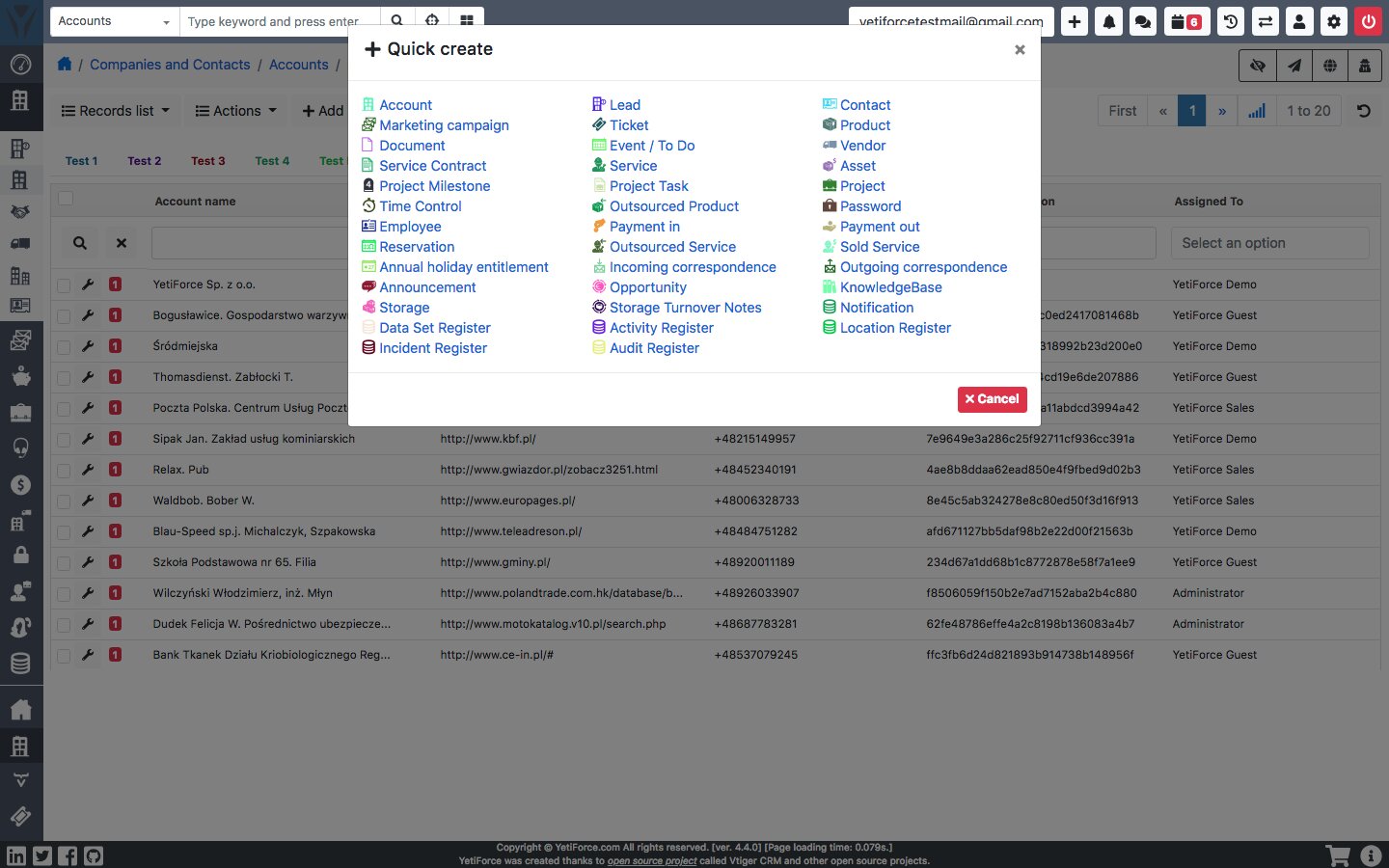The height and width of the screenshot is (868, 1389).
Task: Tick the checkbox for Relax. Pub row
Action: pyautogui.click(x=64, y=471)
